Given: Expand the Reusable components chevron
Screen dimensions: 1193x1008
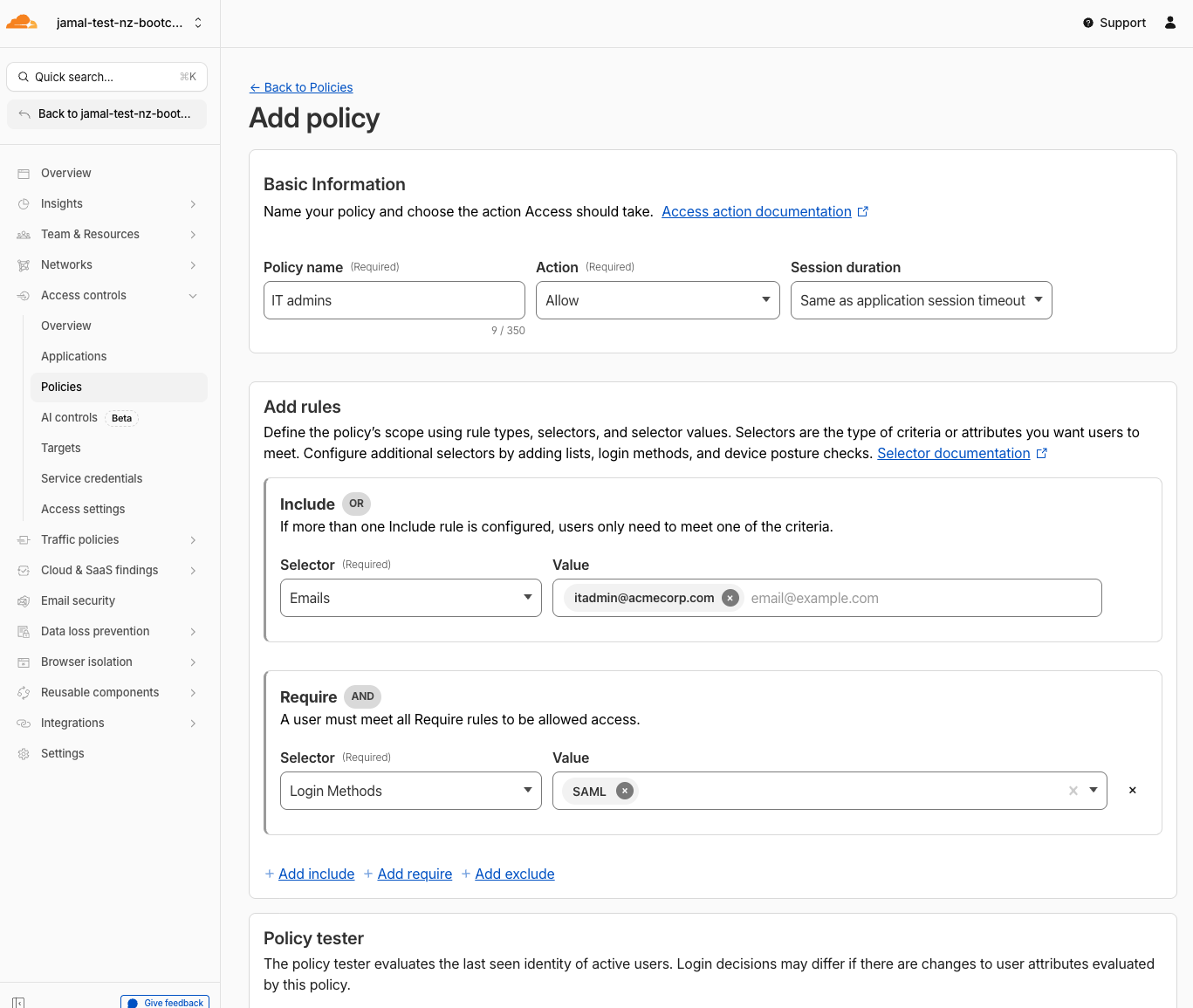Looking at the screenshot, I should [193, 693].
